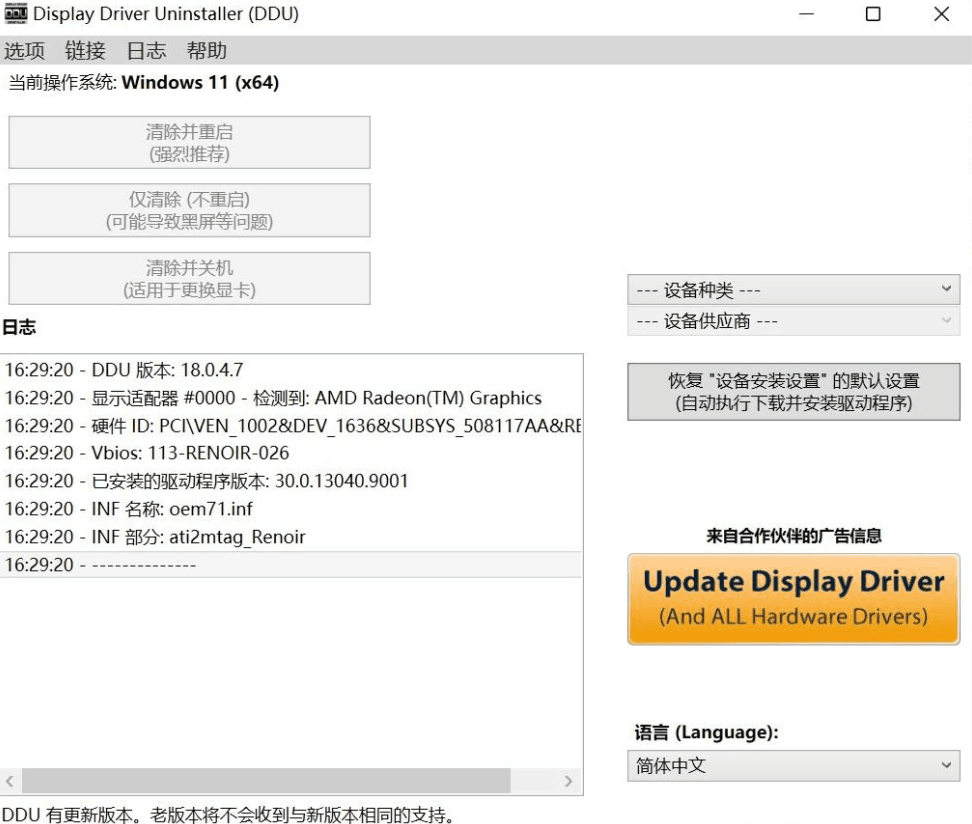This screenshot has width=972, height=824.
Task: Open the 日志 (Log) menu
Action: coord(146,51)
